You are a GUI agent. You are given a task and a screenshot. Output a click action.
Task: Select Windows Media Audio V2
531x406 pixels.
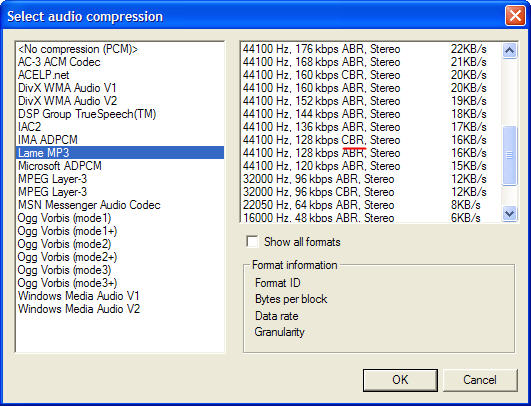pyautogui.click(x=120, y=309)
